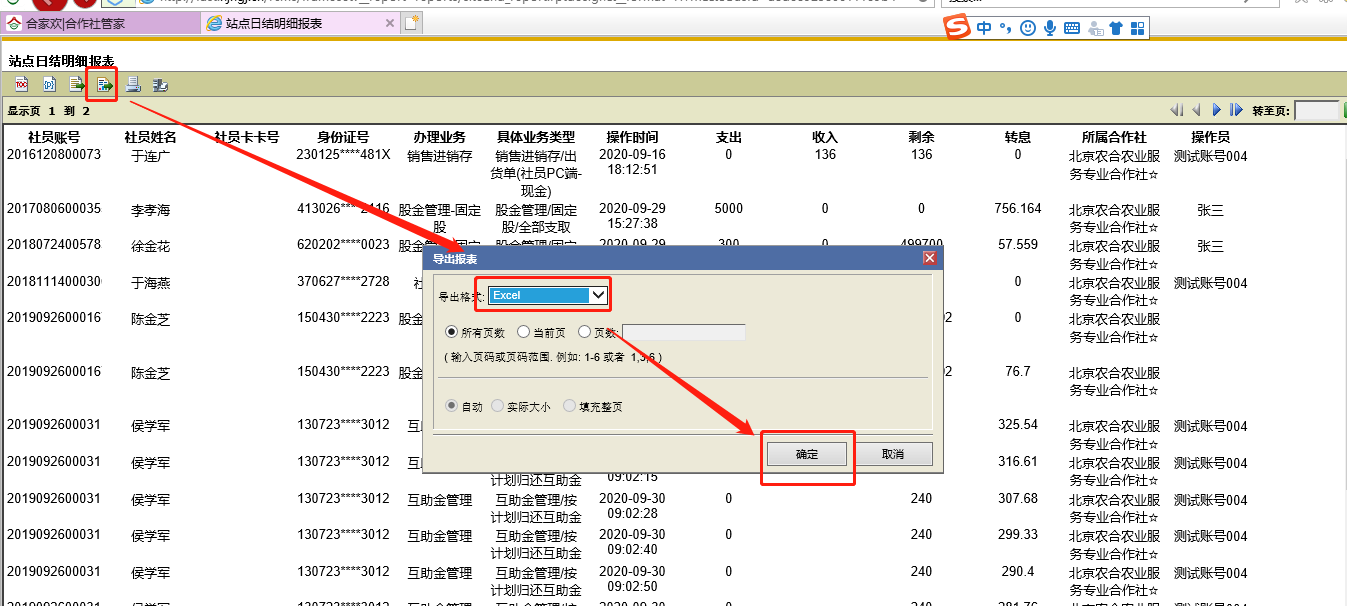This screenshot has height=606, width=1347.
Task: Toggle the punctuation mode icon in IME bar
Action: [1006, 29]
